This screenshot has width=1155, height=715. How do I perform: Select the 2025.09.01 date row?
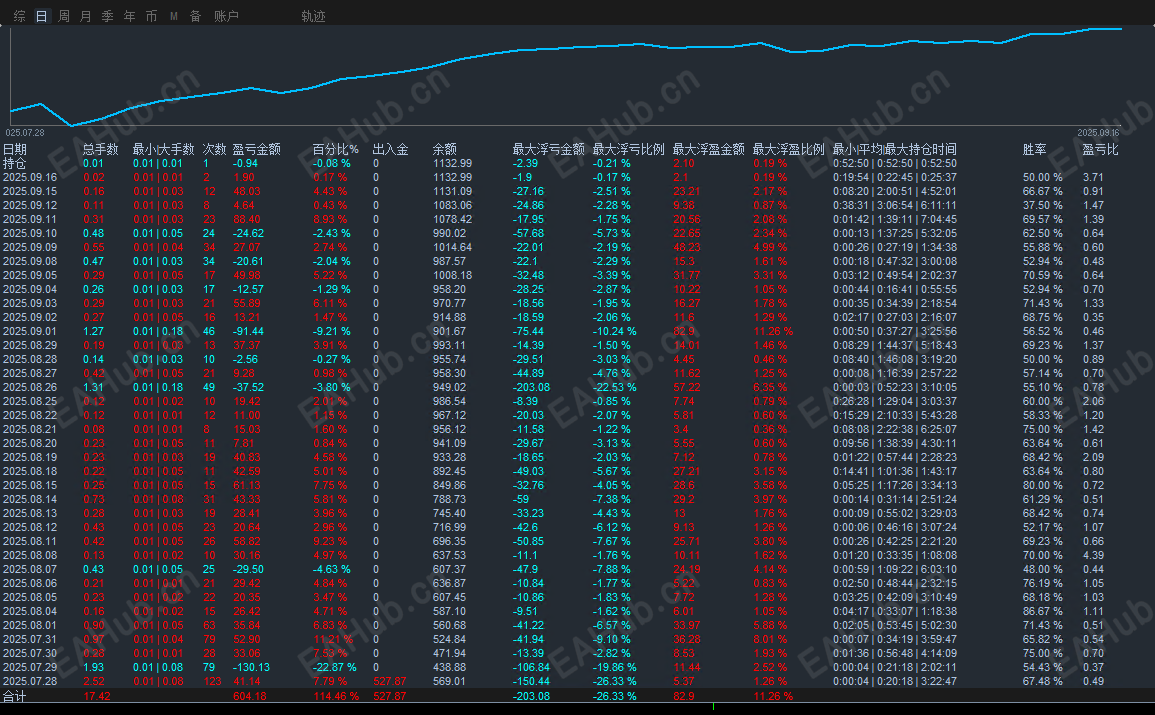[30, 331]
